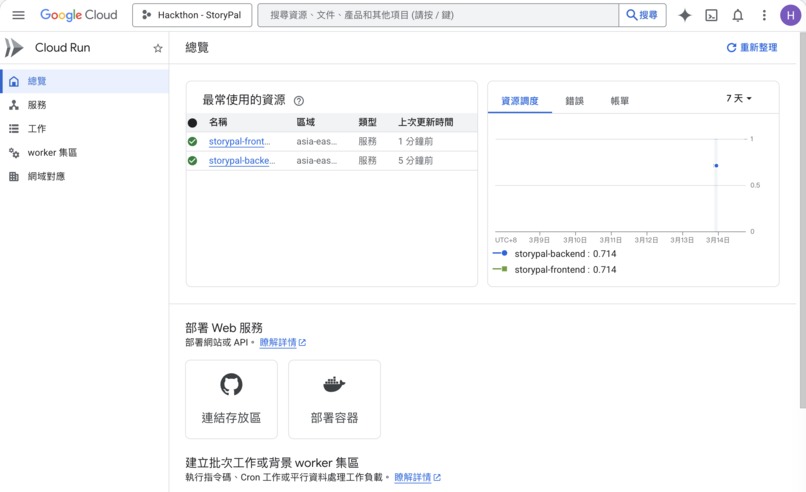Image resolution: width=806 pixels, height=492 pixels.
Task: Toggle storypal-backend legend entry
Action: [x=554, y=253]
